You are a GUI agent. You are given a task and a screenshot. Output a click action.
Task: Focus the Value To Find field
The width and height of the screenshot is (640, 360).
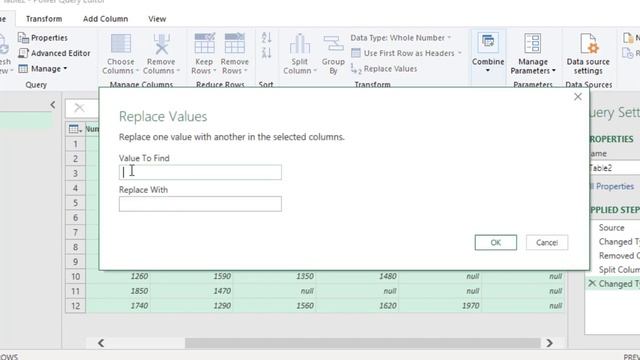[200, 172]
